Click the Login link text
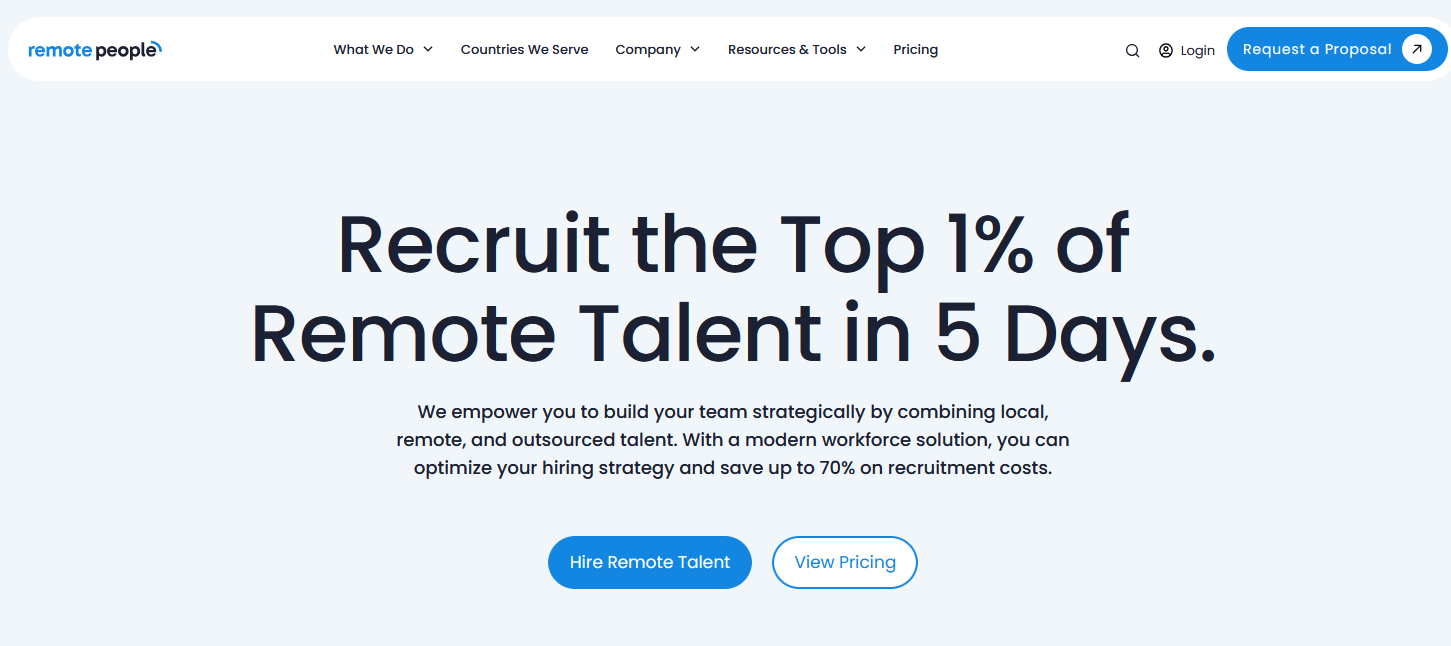The width and height of the screenshot is (1451, 646). point(1197,50)
